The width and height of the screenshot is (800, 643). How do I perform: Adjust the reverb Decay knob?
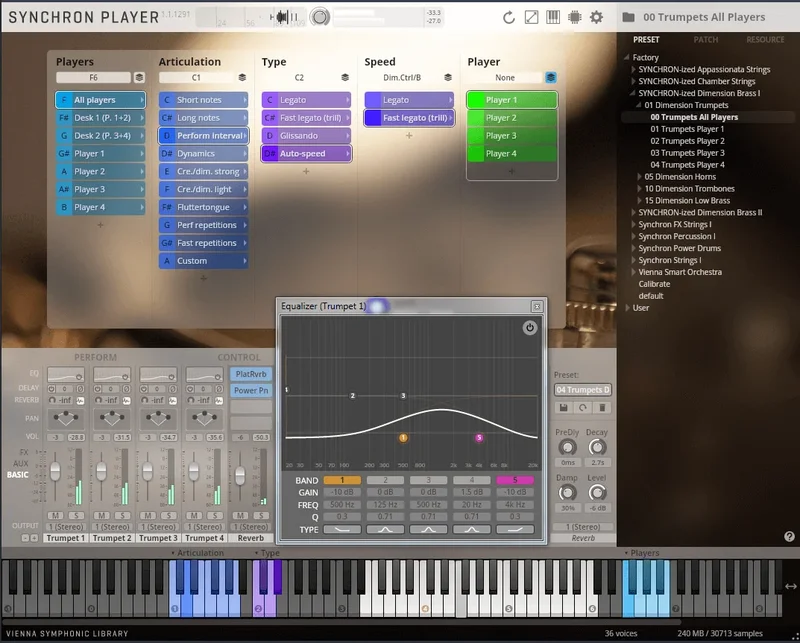[597, 448]
